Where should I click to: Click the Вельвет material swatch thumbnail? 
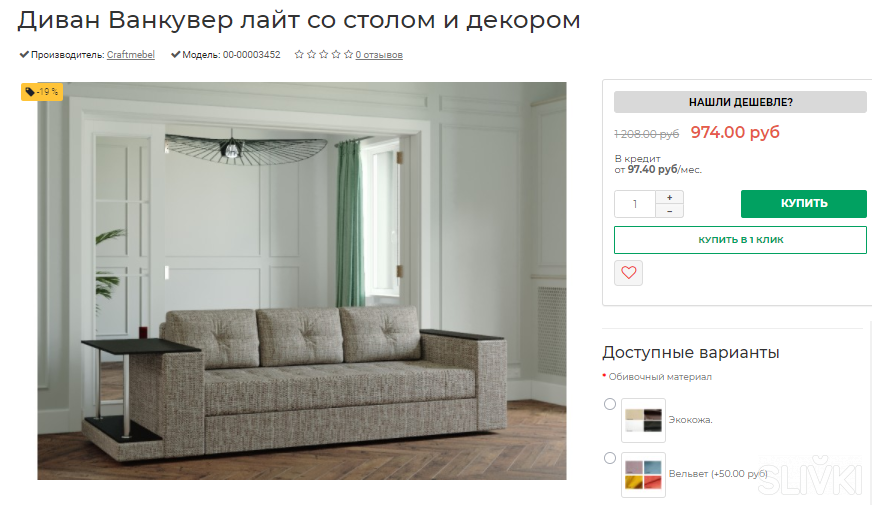[643, 474]
